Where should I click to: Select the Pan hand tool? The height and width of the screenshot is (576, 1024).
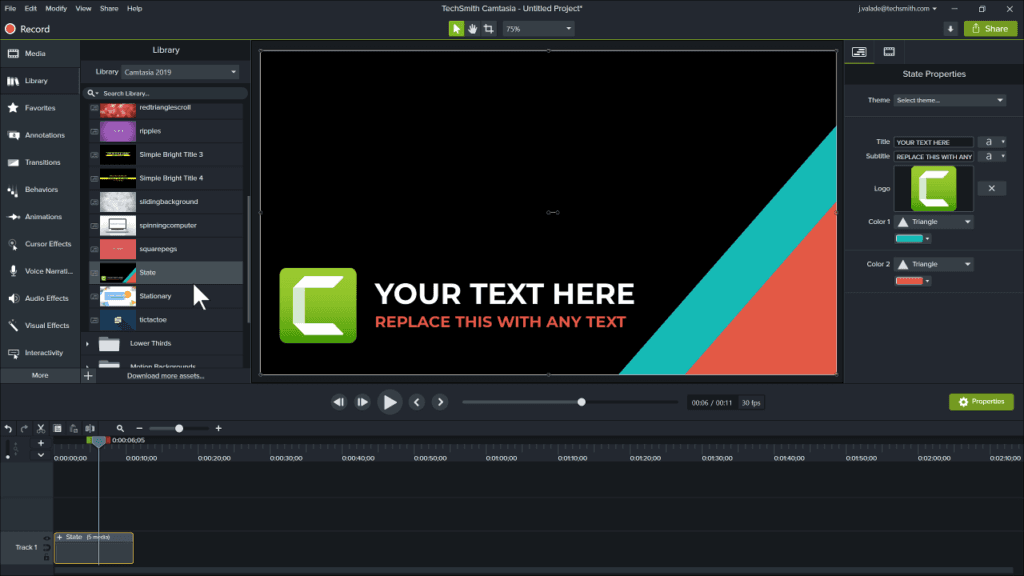click(472, 29)
